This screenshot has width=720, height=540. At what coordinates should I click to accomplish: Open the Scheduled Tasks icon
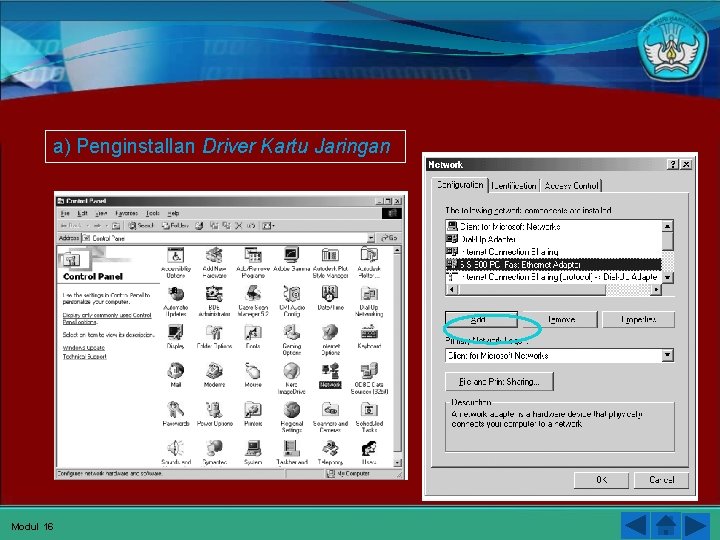369,417
